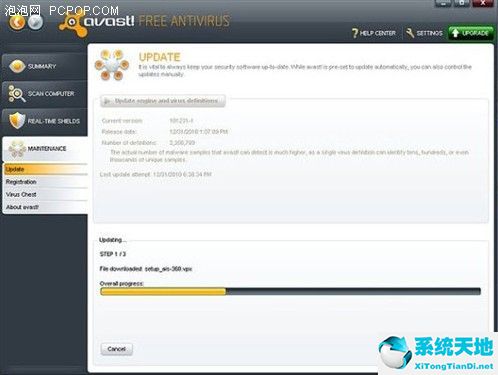The image size is (498, 375).
Task: Click the Updating... status label
Action: (x=113, y=240)
